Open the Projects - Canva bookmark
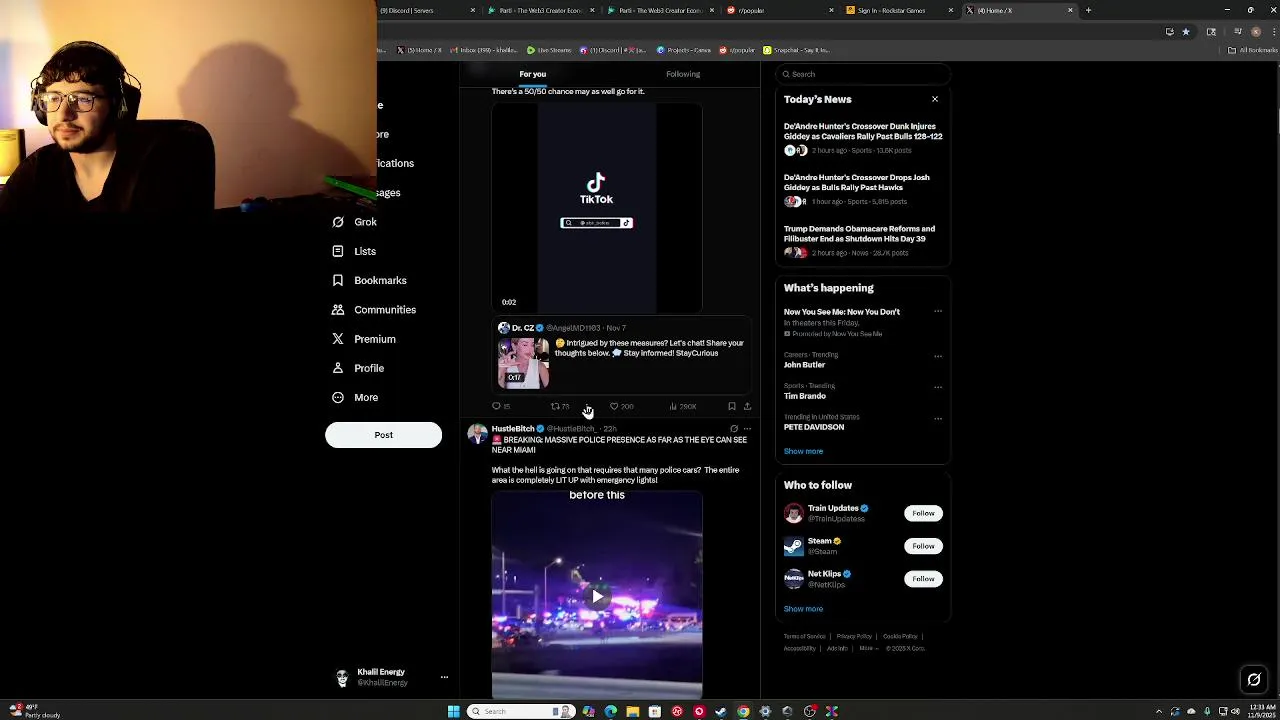 tap(683, 50)
